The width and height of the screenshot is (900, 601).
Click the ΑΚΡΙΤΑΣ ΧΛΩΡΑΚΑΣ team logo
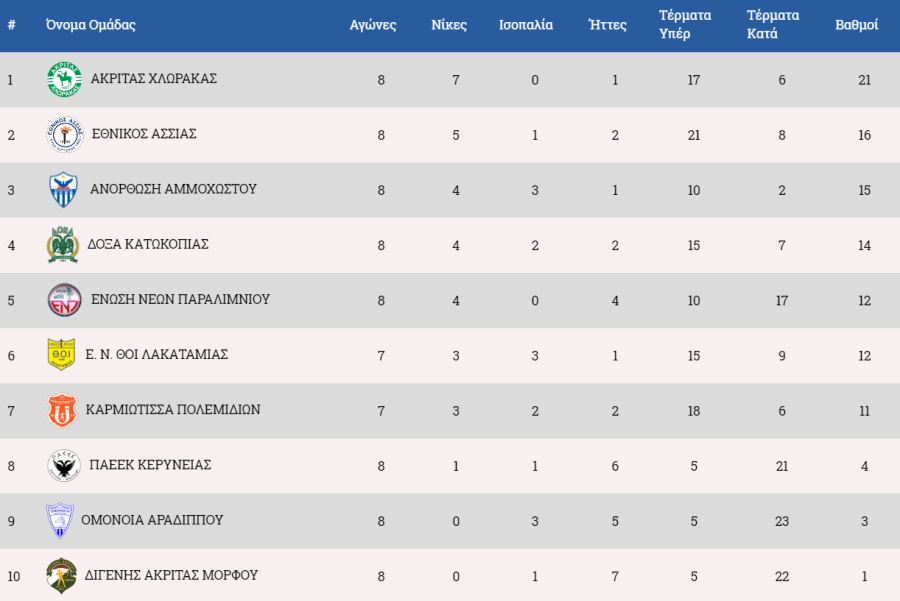click(64, 79)
